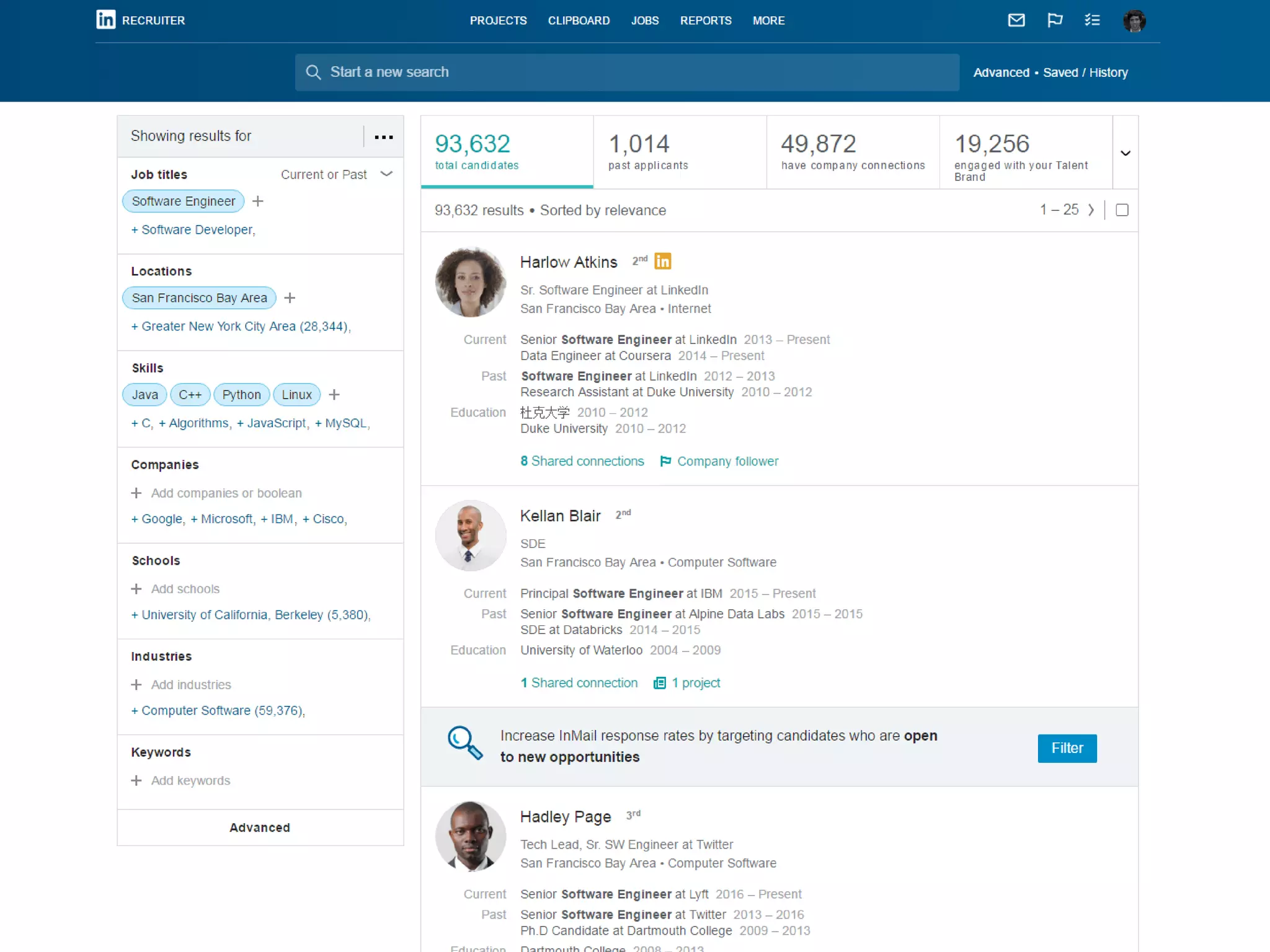Open the messages envelope icon
Screen dimensions: 1270x952
coord(1016,20)
